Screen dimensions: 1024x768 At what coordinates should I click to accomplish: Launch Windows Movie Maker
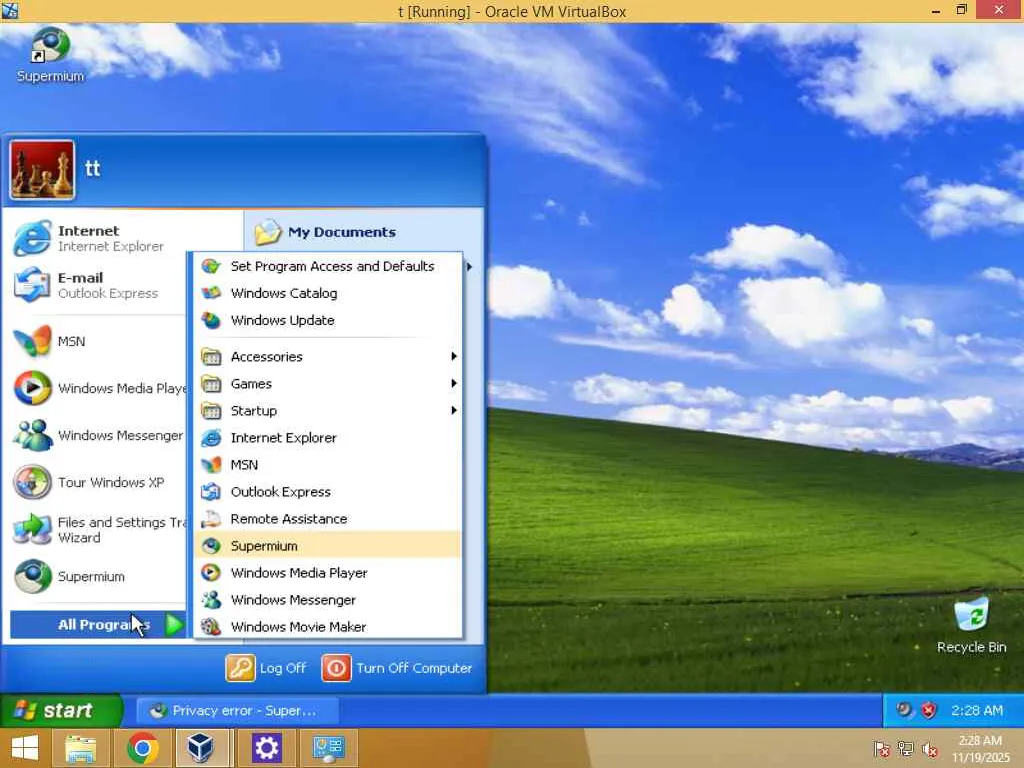pyautogui.click(x=328, y=627)
